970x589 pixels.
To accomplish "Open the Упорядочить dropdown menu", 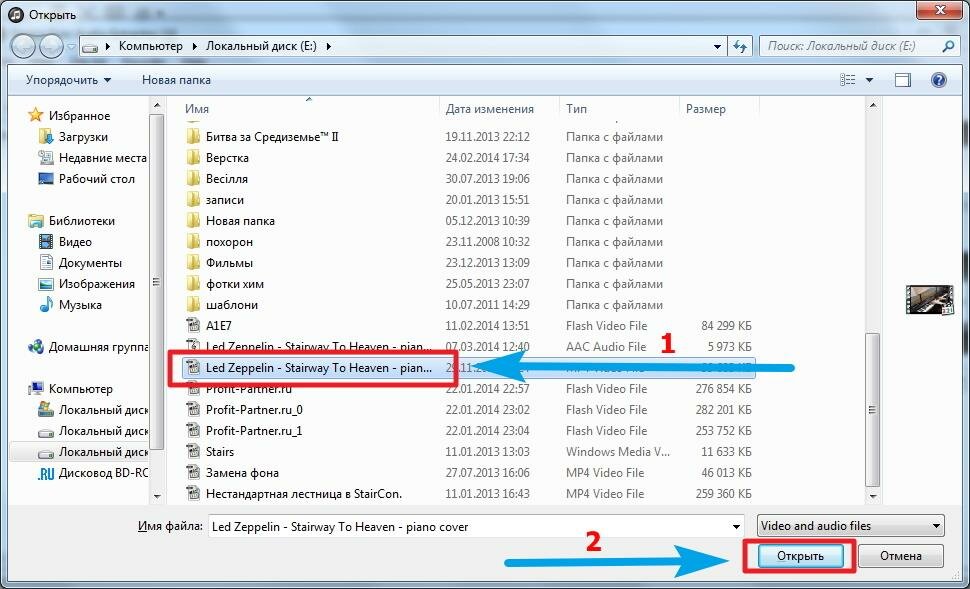I will coord(68,80).
